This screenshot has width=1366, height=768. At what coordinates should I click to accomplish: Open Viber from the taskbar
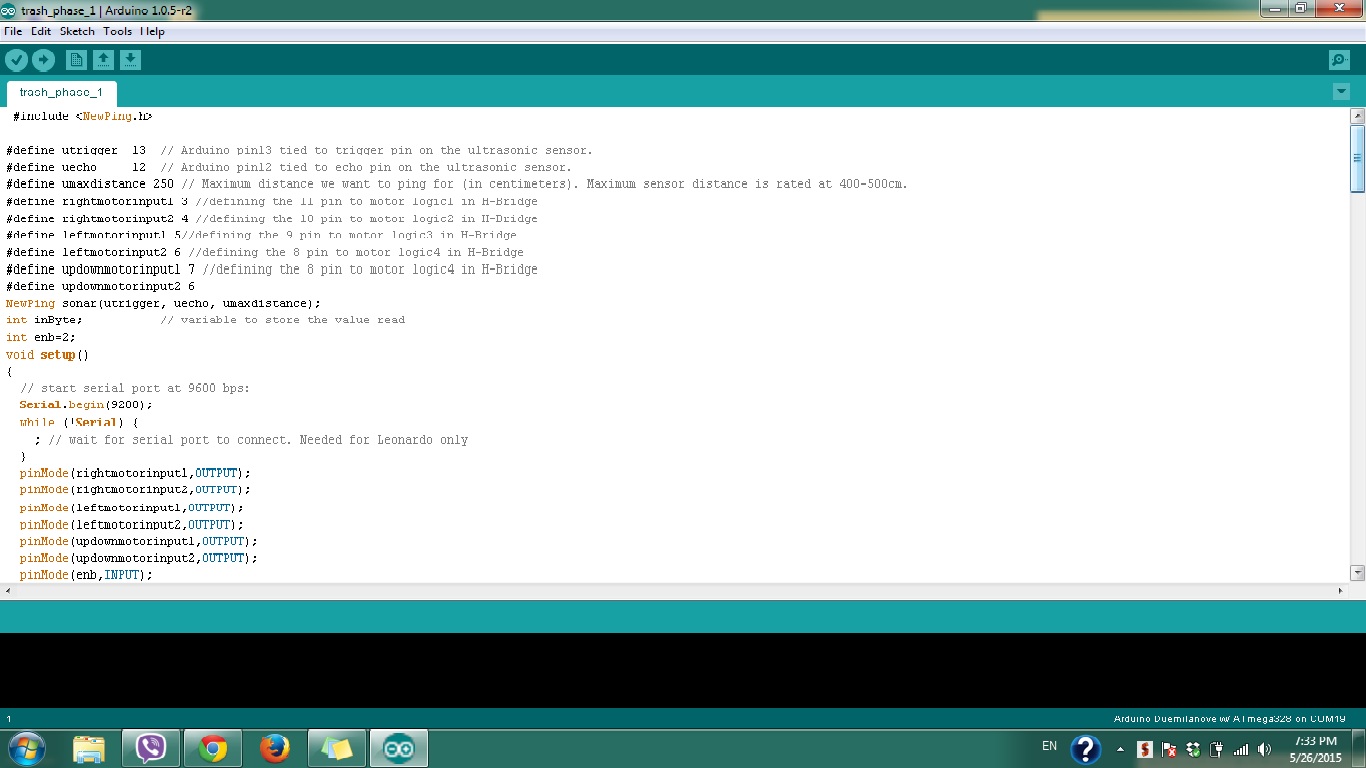[151, 748]
